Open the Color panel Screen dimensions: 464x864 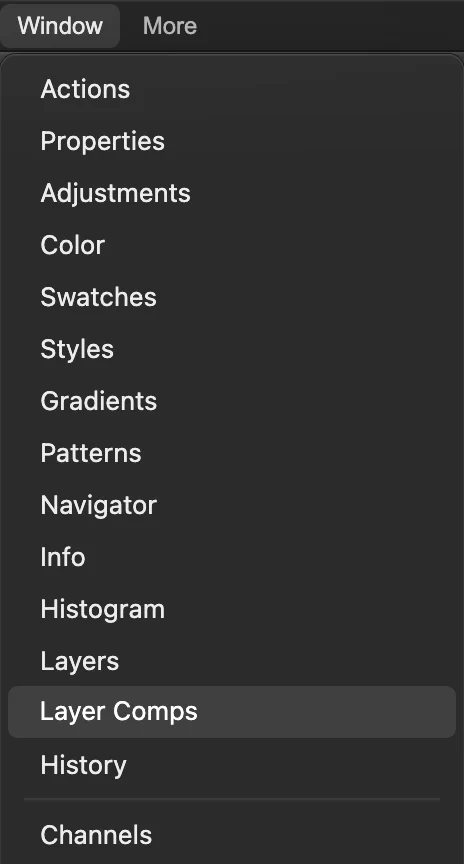pos(232,245)
